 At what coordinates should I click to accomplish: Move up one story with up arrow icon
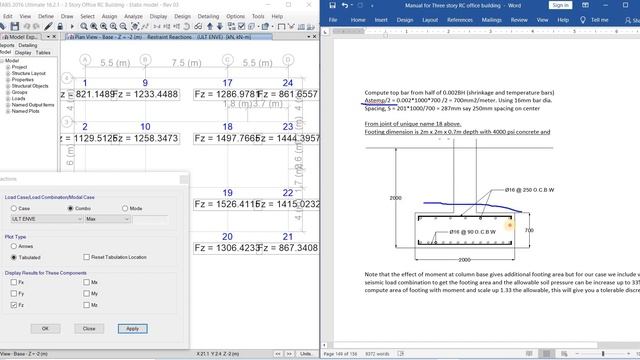[210, 27]
